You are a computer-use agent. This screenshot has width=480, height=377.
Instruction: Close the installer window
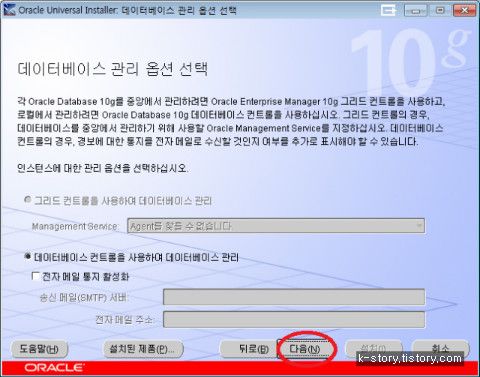(464, 10)
